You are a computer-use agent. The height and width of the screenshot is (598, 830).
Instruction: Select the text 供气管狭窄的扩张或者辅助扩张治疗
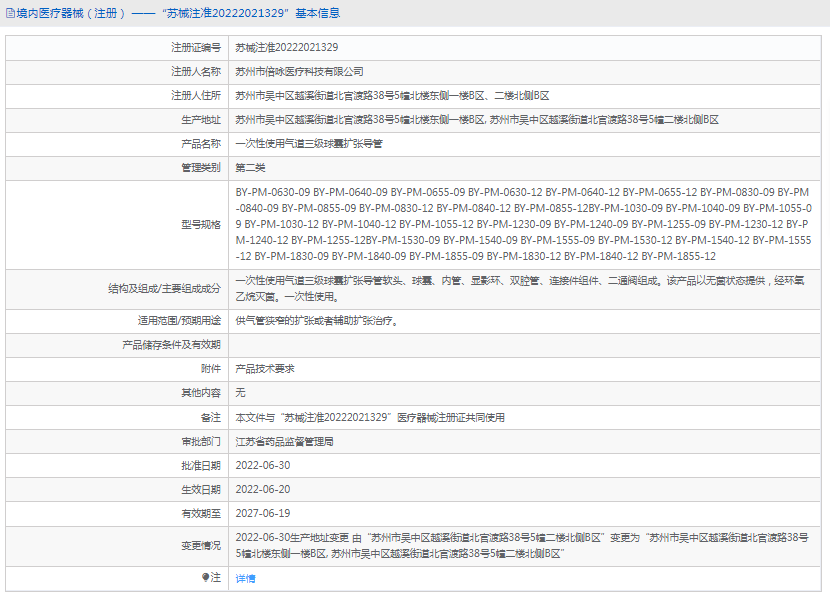tap(317, 321)
